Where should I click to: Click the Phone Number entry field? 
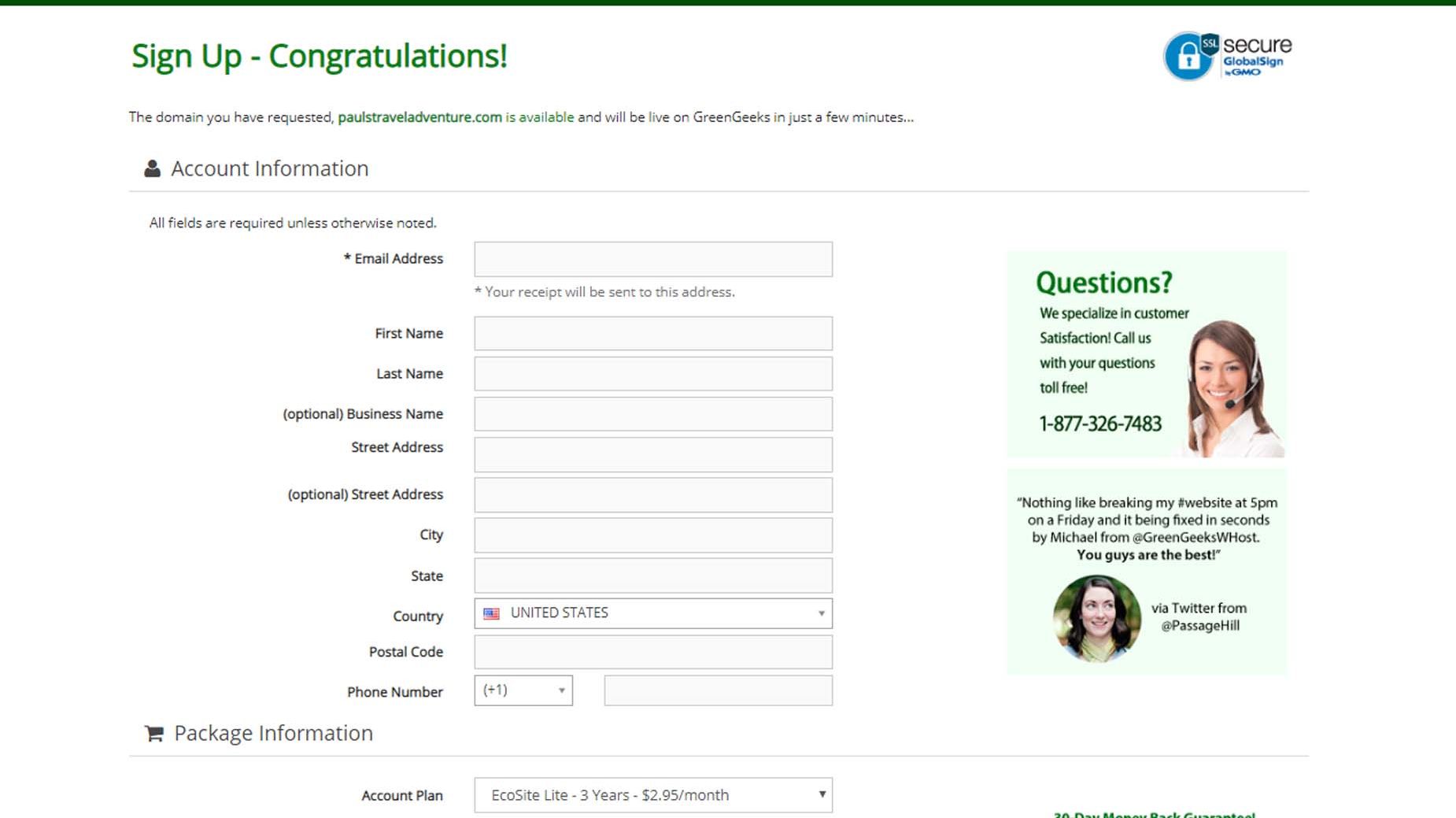click(718, 690)
